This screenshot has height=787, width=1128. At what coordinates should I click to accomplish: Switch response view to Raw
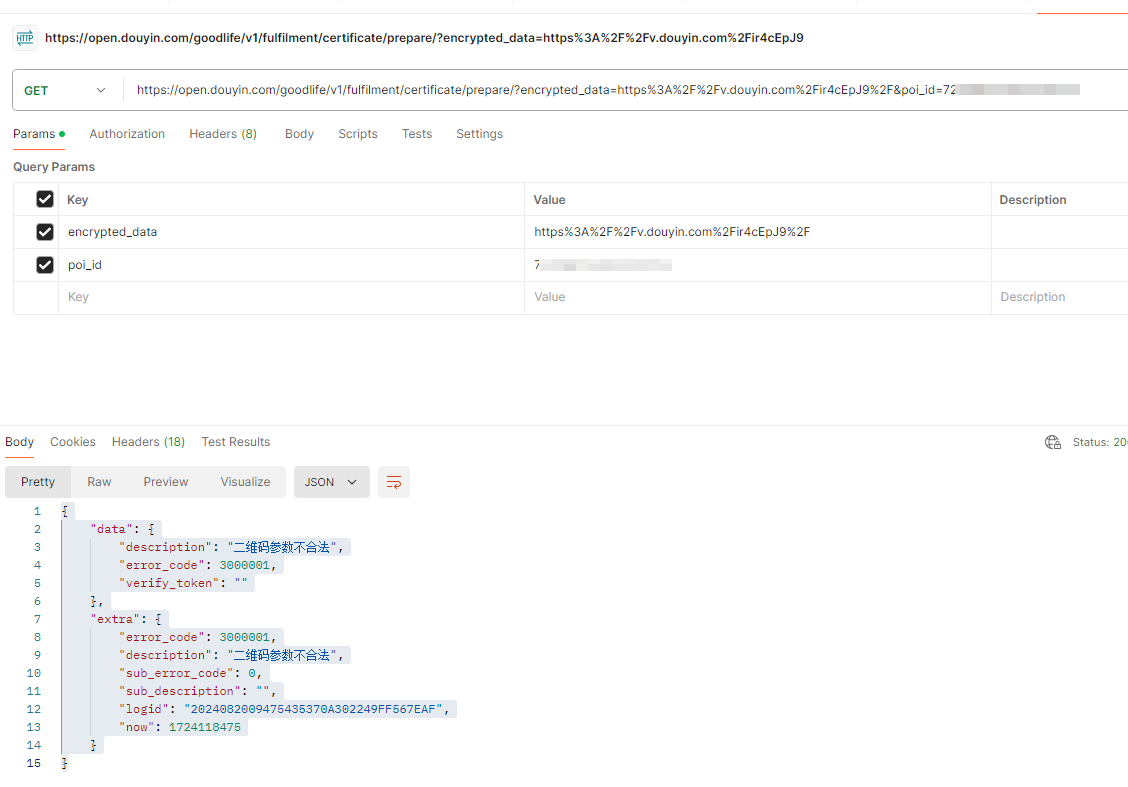click(99, 482)
